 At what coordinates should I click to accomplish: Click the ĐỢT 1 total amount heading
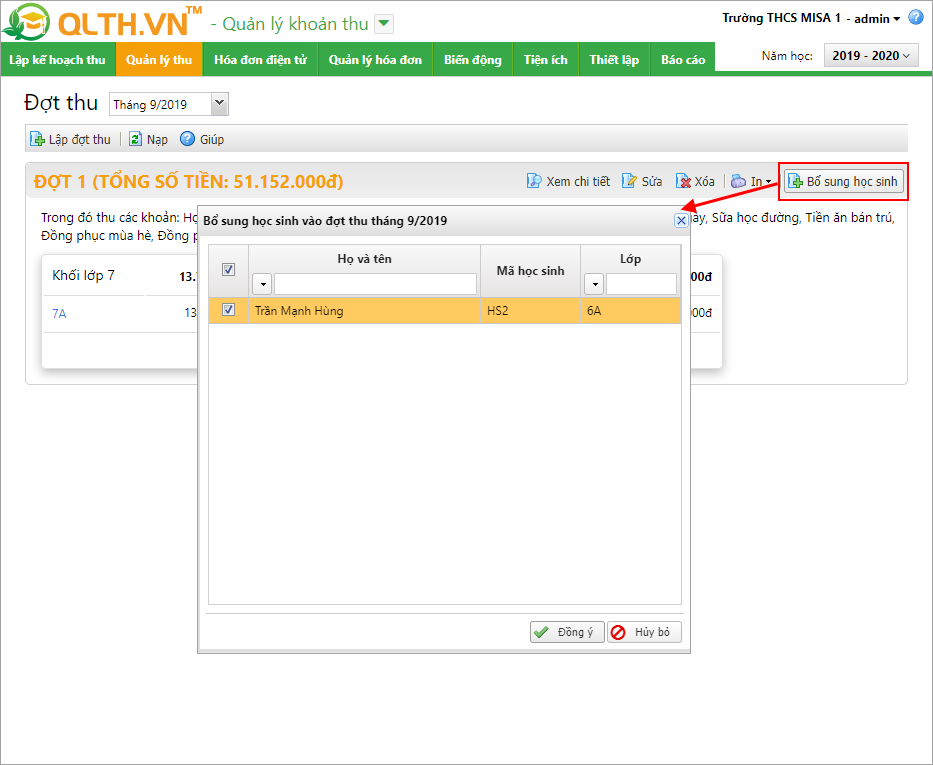[189, 181]
